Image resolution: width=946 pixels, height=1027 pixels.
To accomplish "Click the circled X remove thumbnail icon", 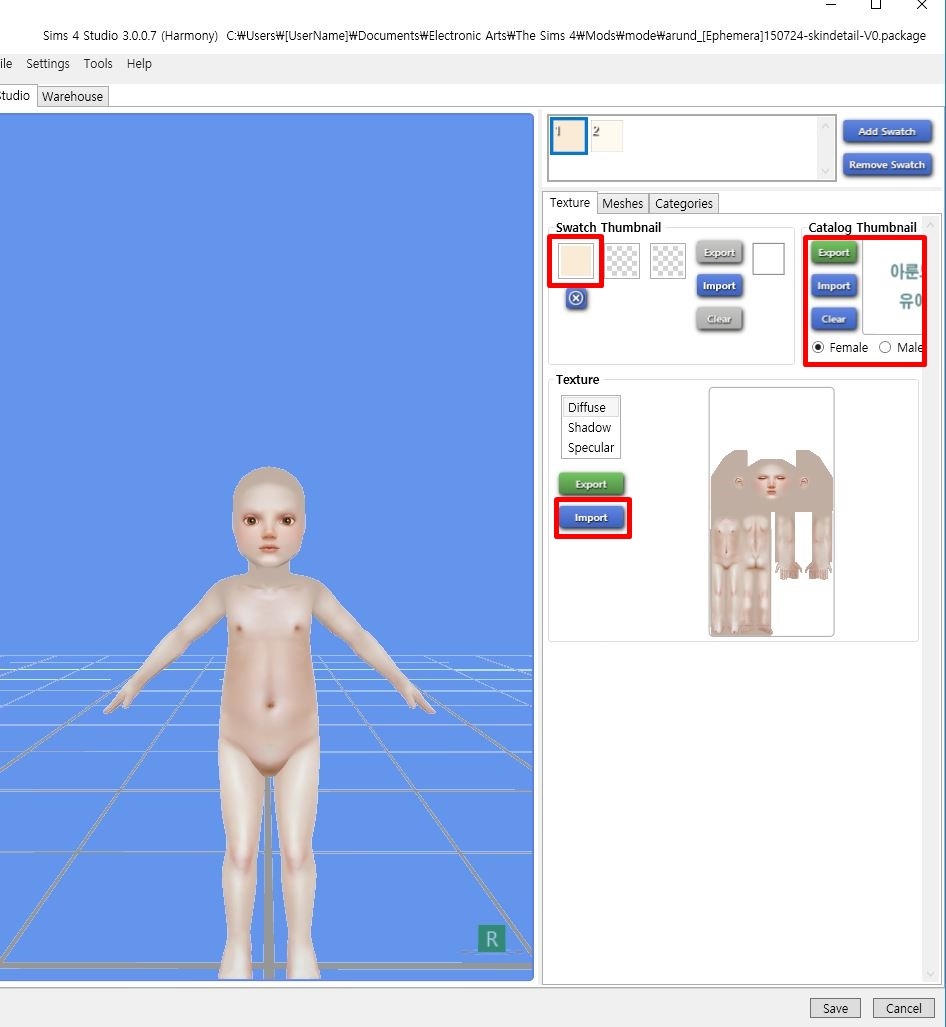I will pyautogui.click(x=576, y=298).
